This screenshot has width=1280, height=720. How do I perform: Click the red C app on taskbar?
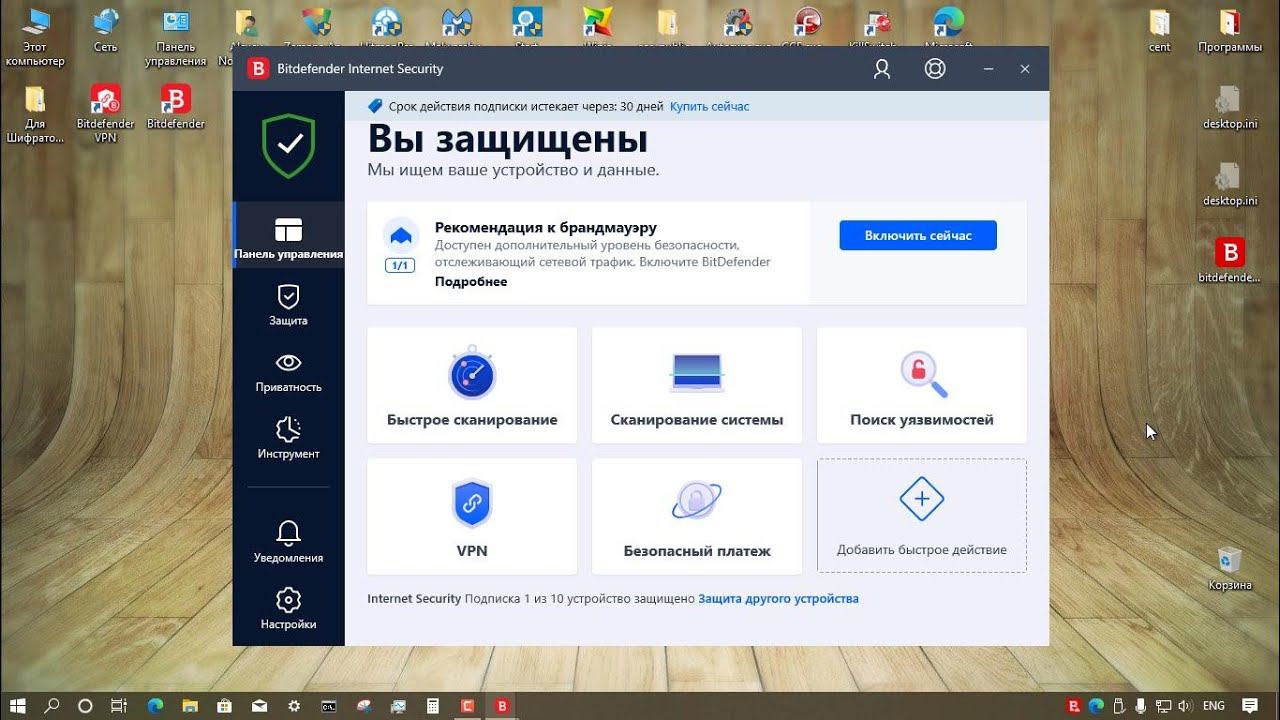click(x=467, y=706)
